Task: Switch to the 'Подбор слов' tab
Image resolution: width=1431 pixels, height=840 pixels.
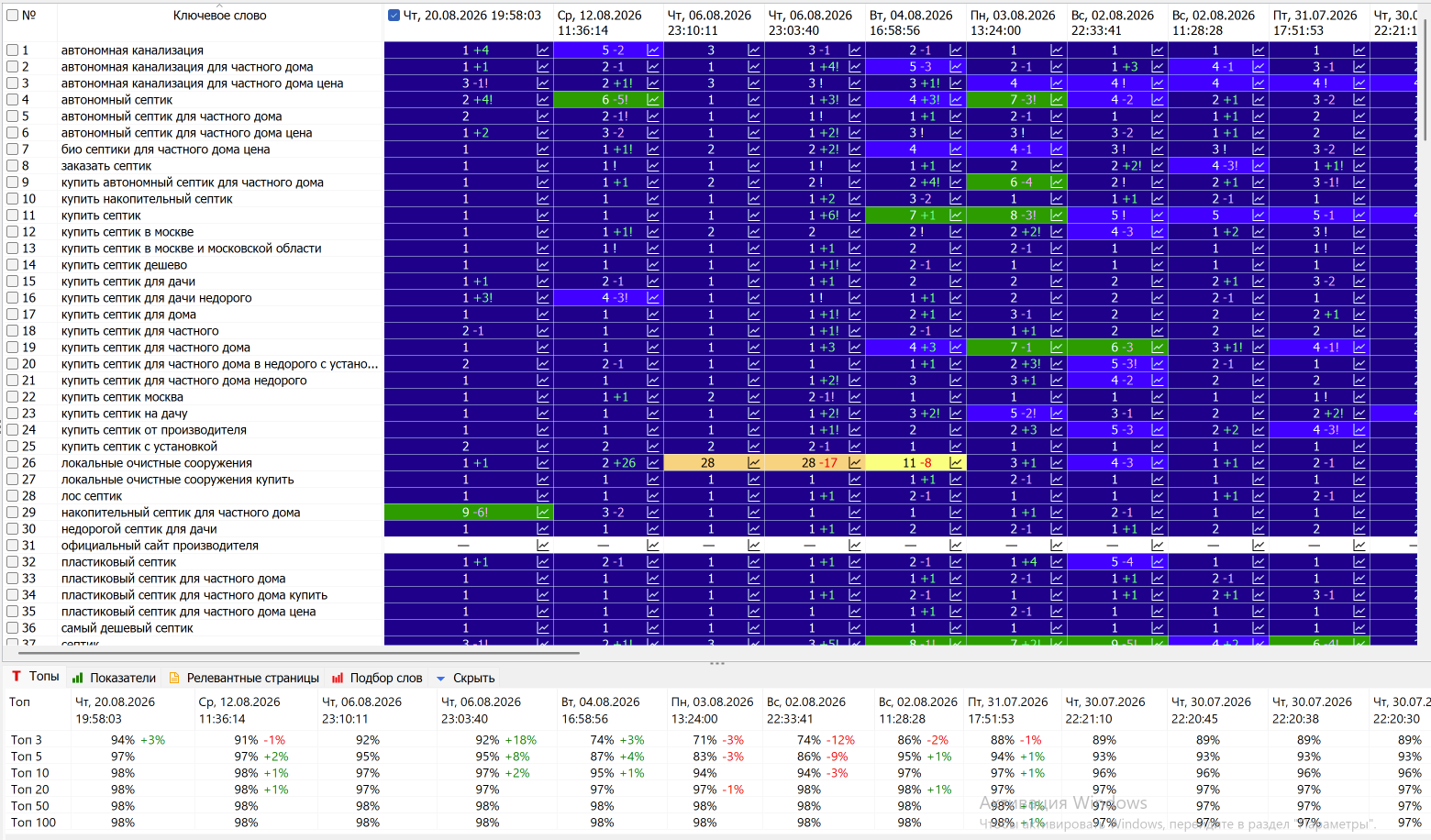Action: point(377,679)
